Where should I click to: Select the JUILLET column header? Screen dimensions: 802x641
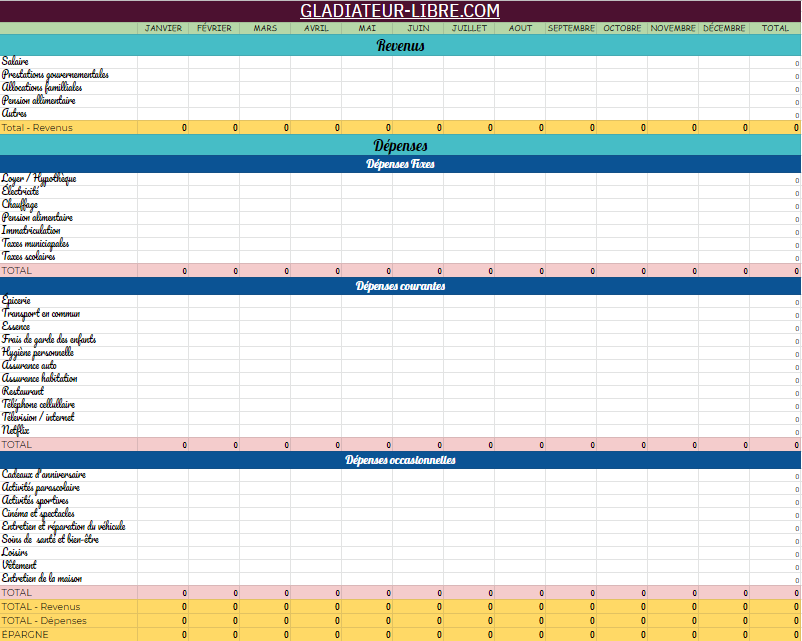(x=469, y=28)
